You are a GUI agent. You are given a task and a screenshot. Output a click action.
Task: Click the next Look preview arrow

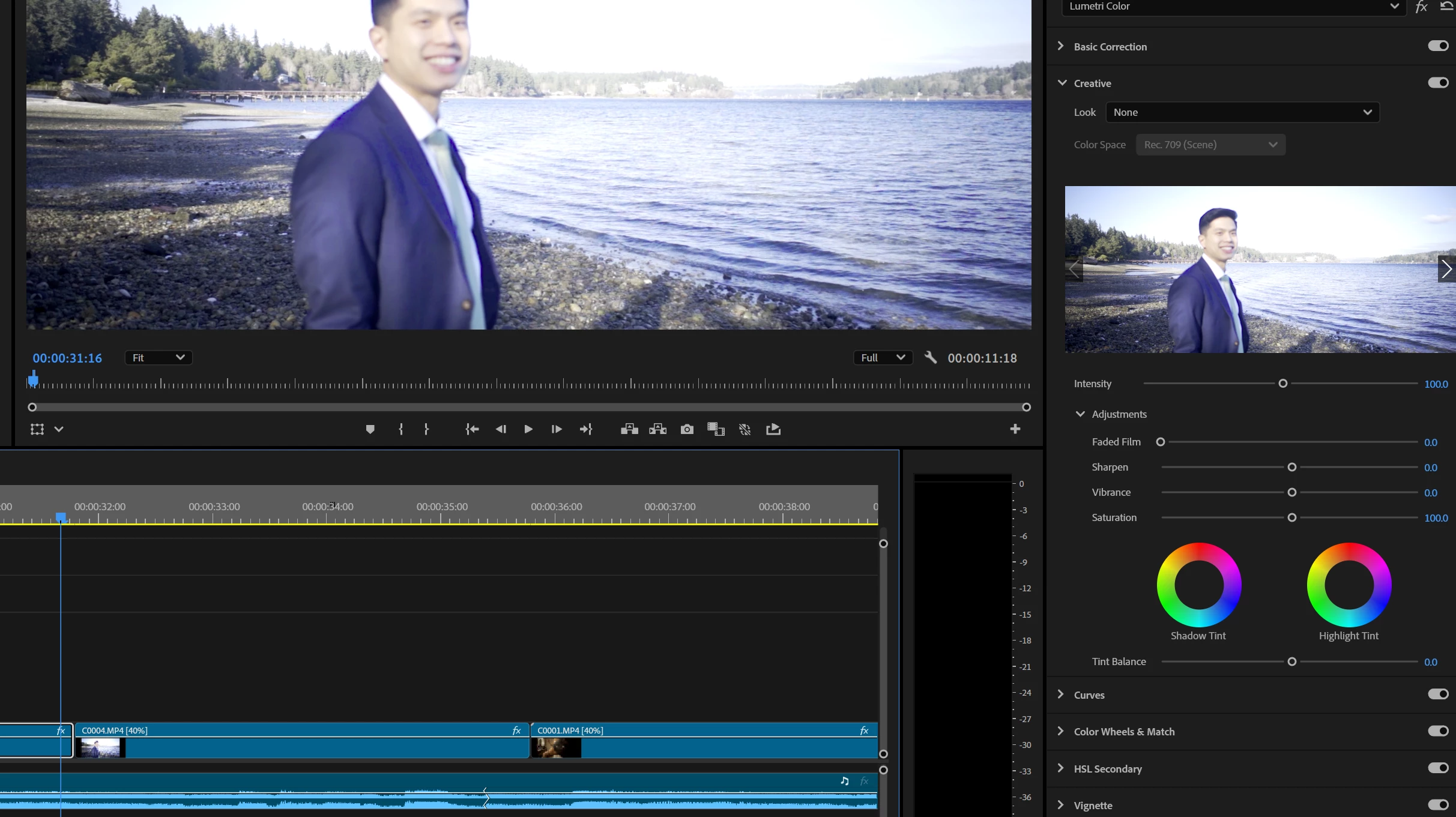1446,269
